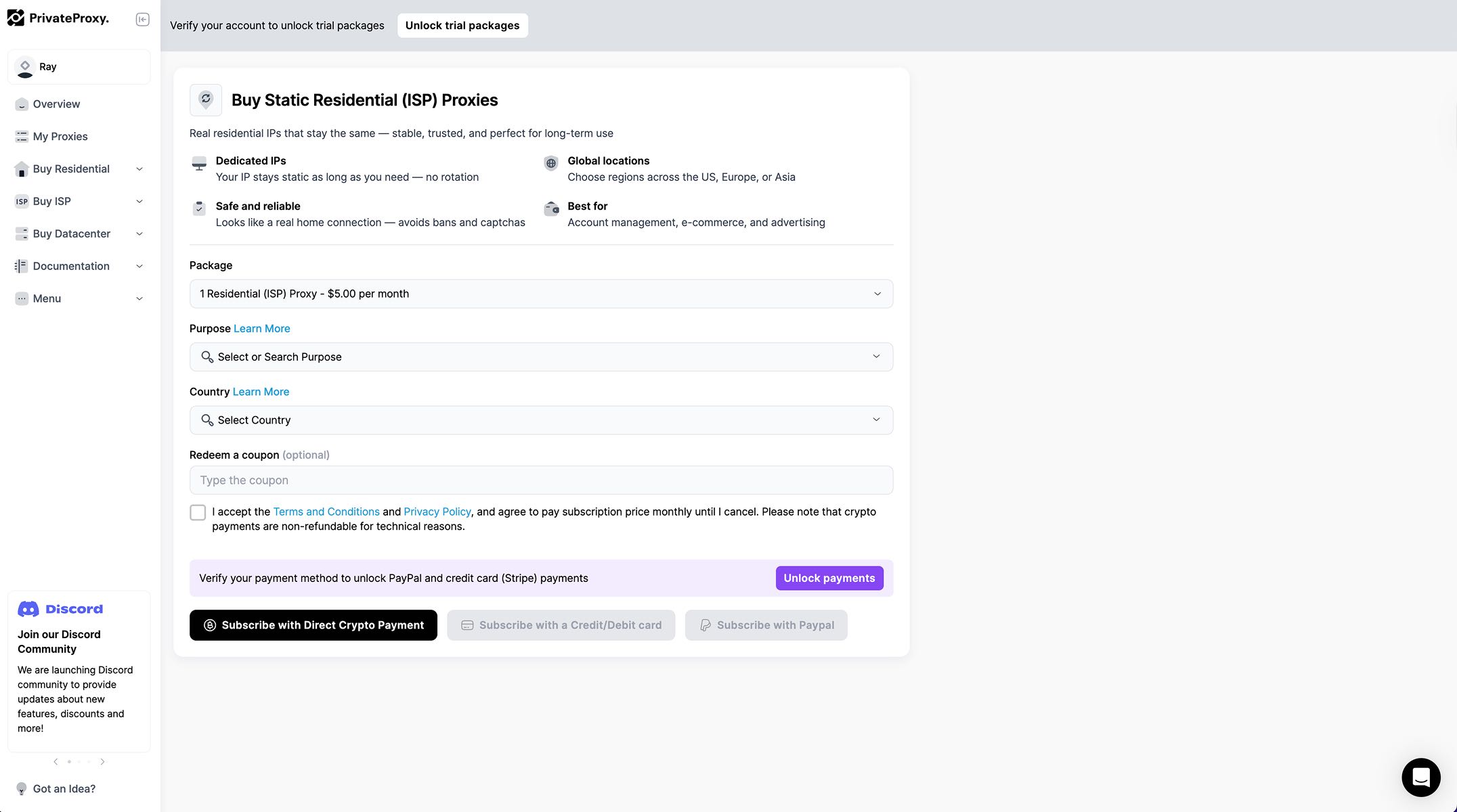Expand the Buy Datacenter menu item
This screenshot has width=1457, height=812.
point(79,234)
